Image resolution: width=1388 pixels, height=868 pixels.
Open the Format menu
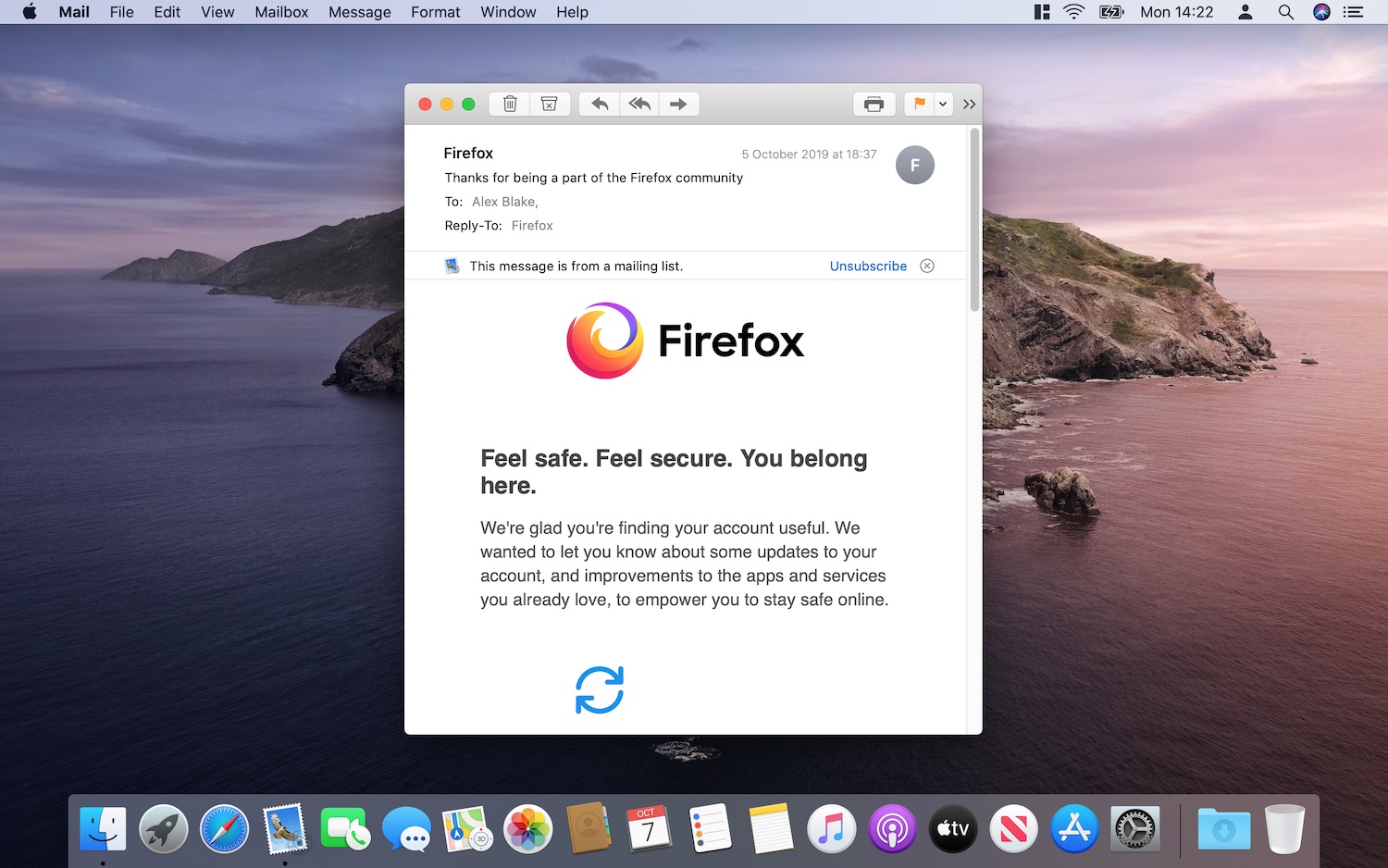tap(435, 12)
